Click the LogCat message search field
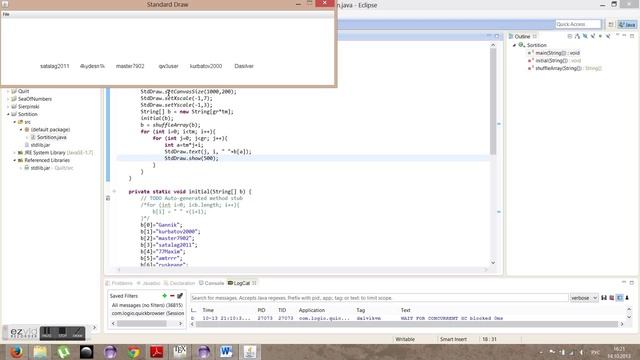The width and height of the screenshot is (640, 360). (379, 298)
